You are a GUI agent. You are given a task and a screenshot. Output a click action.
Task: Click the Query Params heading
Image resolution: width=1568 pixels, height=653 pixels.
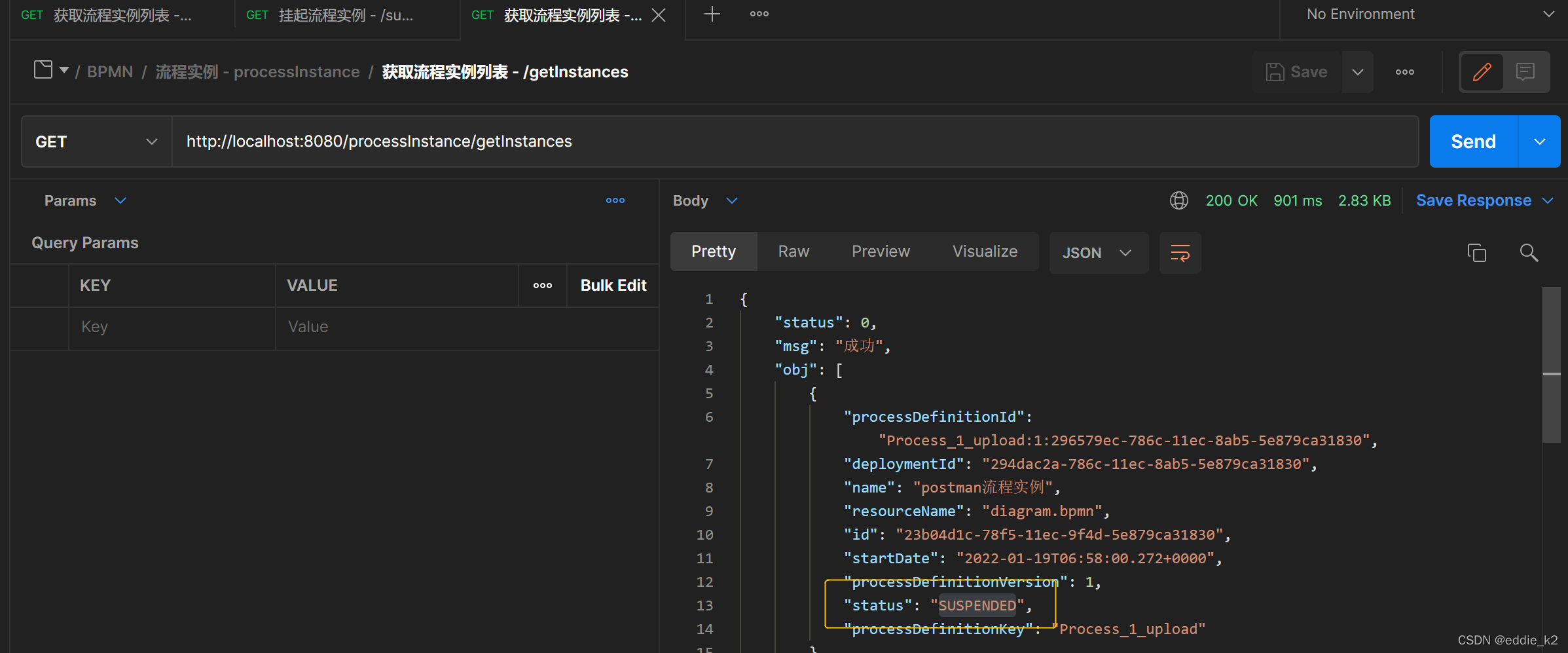(85, 243)
